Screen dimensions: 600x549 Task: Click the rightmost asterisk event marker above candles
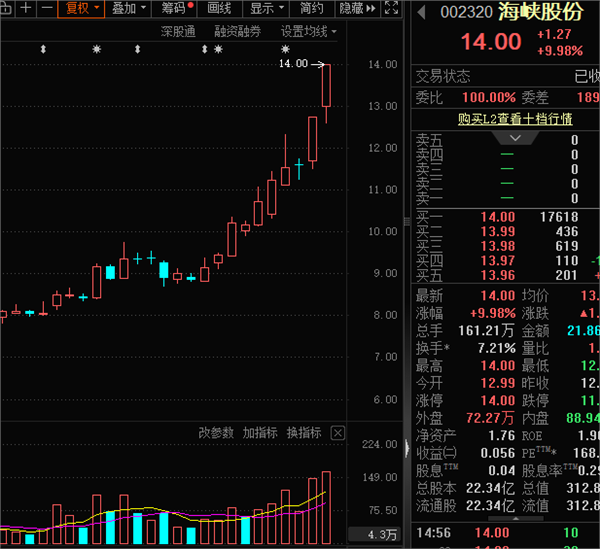click(287, 49)
